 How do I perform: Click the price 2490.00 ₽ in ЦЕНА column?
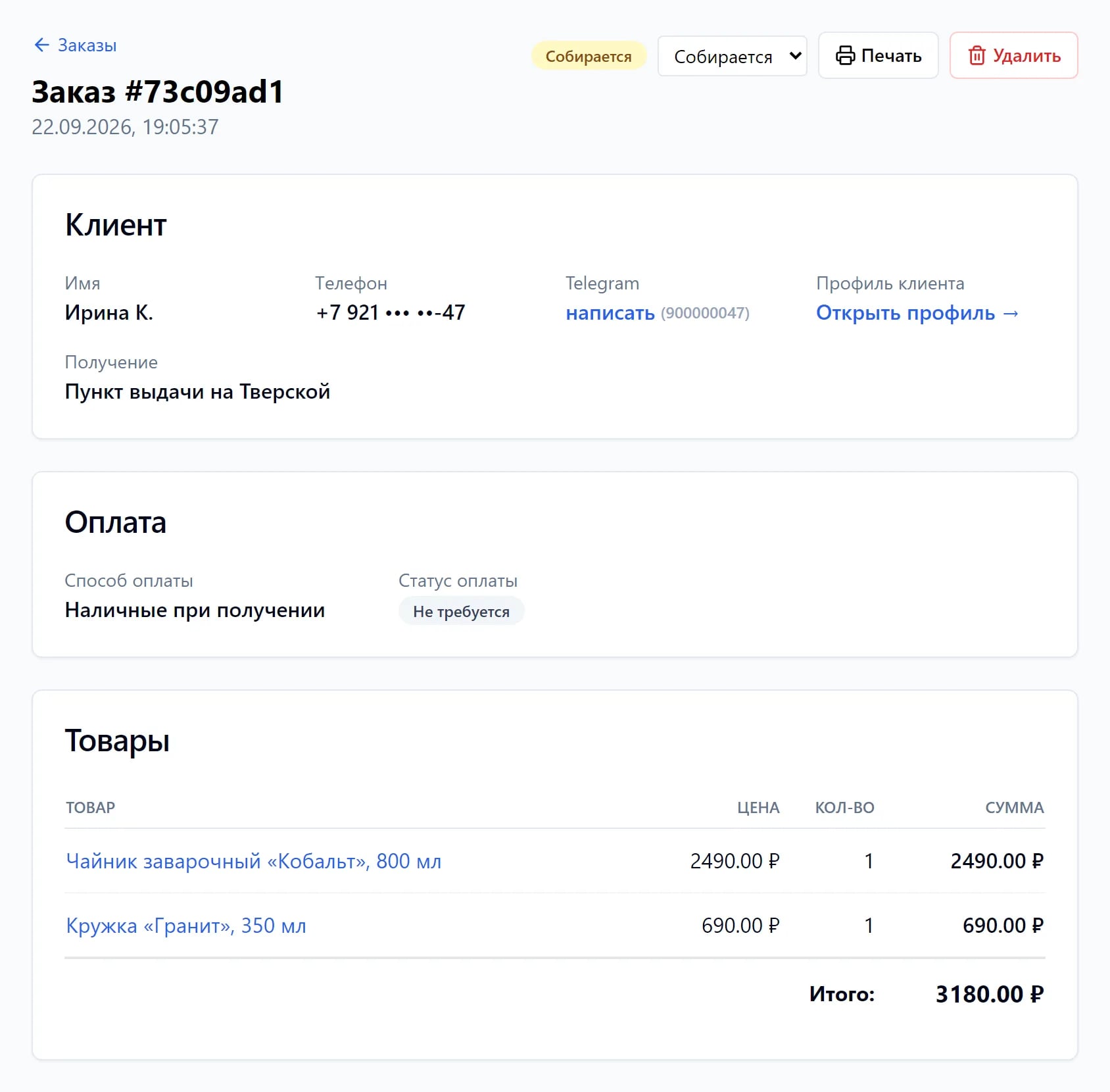click(735, 861)
